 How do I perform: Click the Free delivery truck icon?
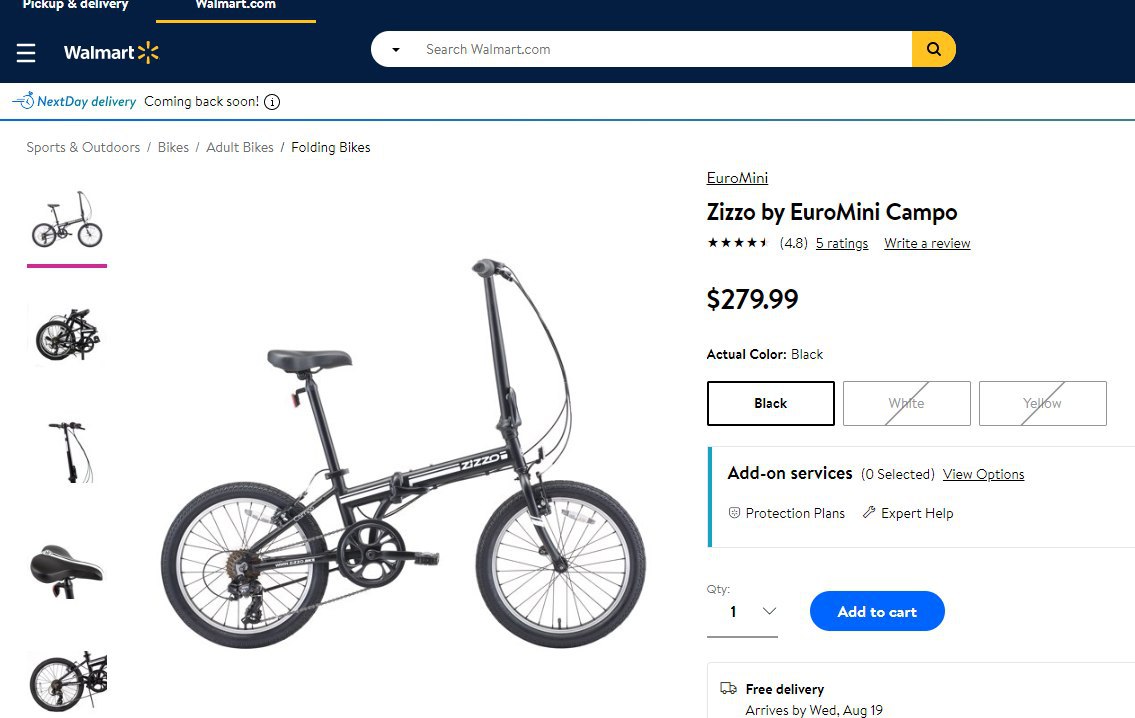coord(728,688)
